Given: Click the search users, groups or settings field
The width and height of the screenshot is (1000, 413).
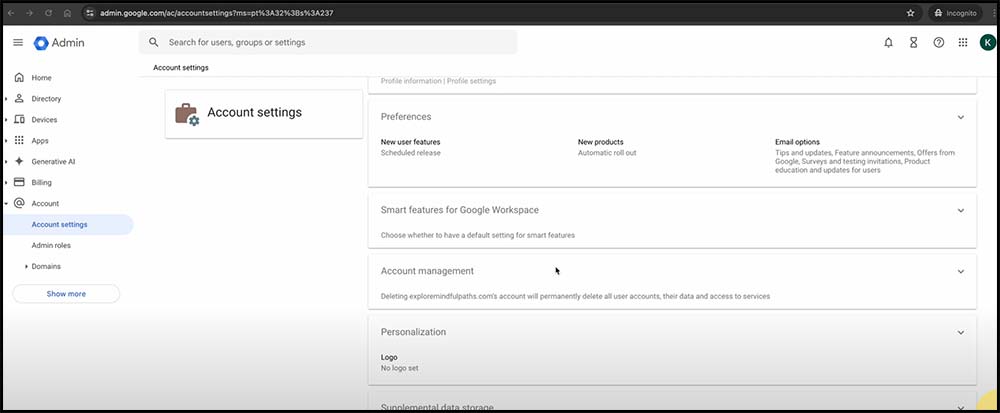Looking at the screenshot, I should (x=328, y=43).
